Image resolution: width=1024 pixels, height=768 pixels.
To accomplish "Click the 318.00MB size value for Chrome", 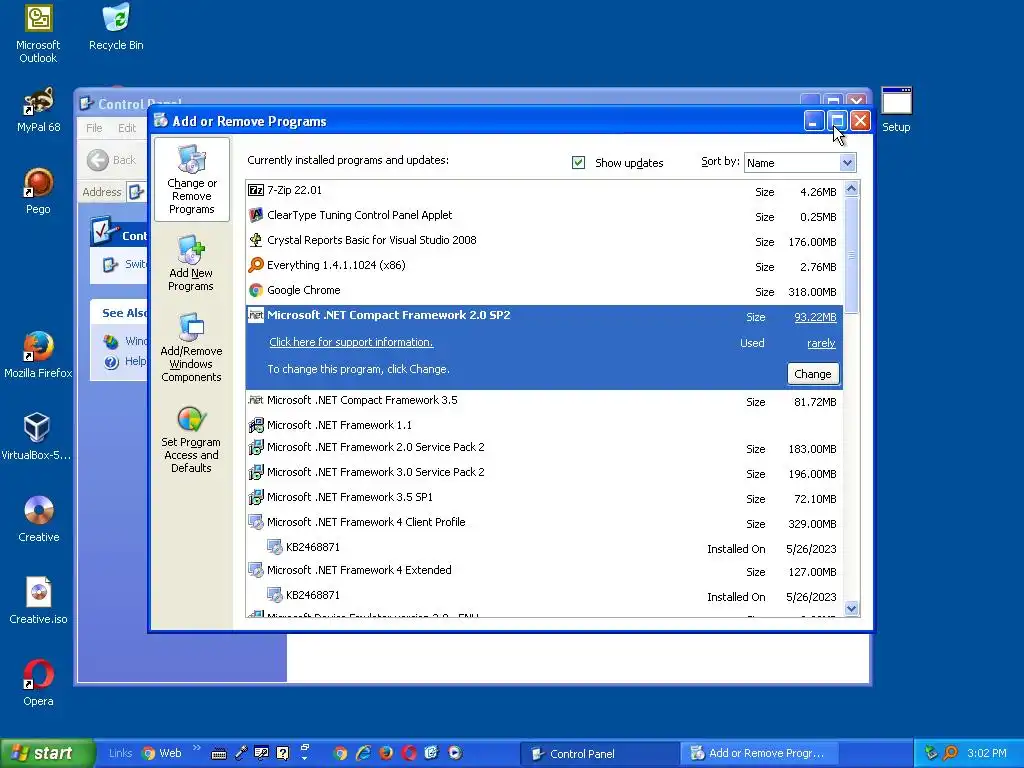I will coord(812,292).
